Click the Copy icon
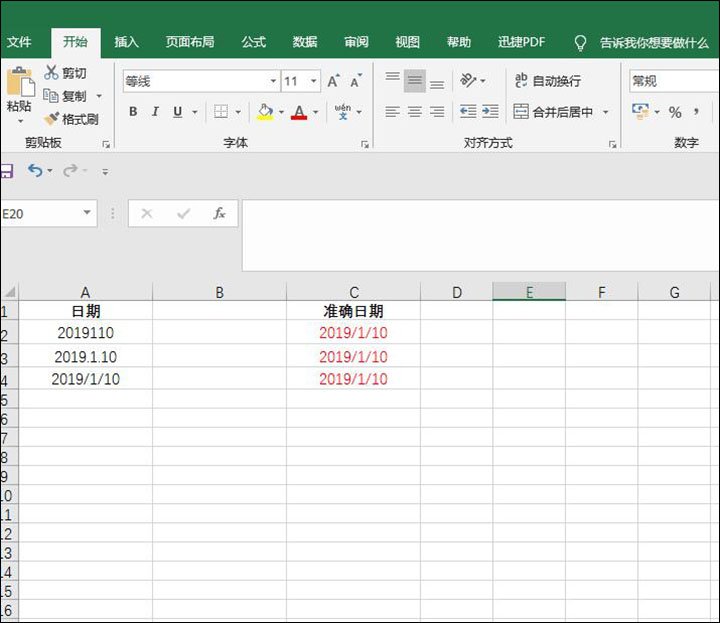Screen dimensions: 720x623 coord(50,95)
